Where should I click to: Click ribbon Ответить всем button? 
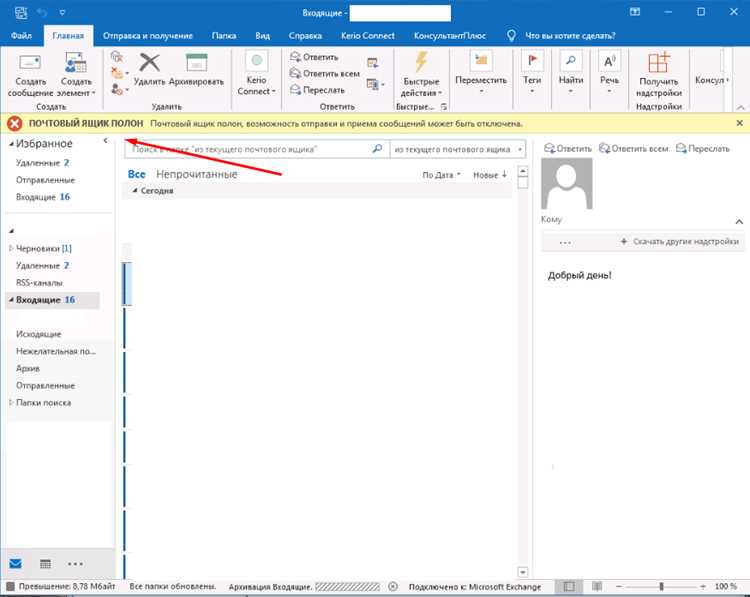click(x=325, y=73)
